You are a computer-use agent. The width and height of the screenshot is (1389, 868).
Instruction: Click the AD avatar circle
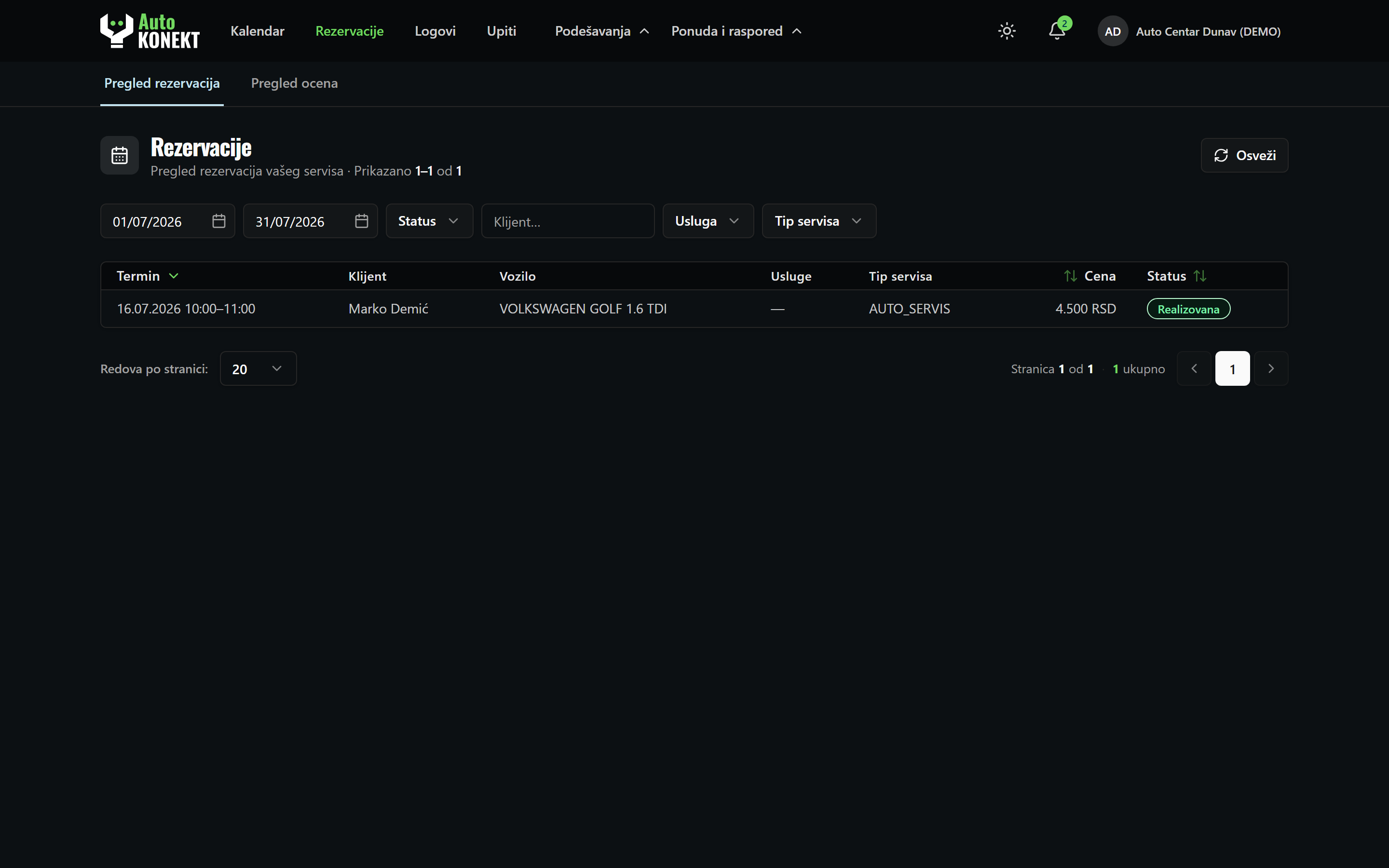click(1112, 31)
